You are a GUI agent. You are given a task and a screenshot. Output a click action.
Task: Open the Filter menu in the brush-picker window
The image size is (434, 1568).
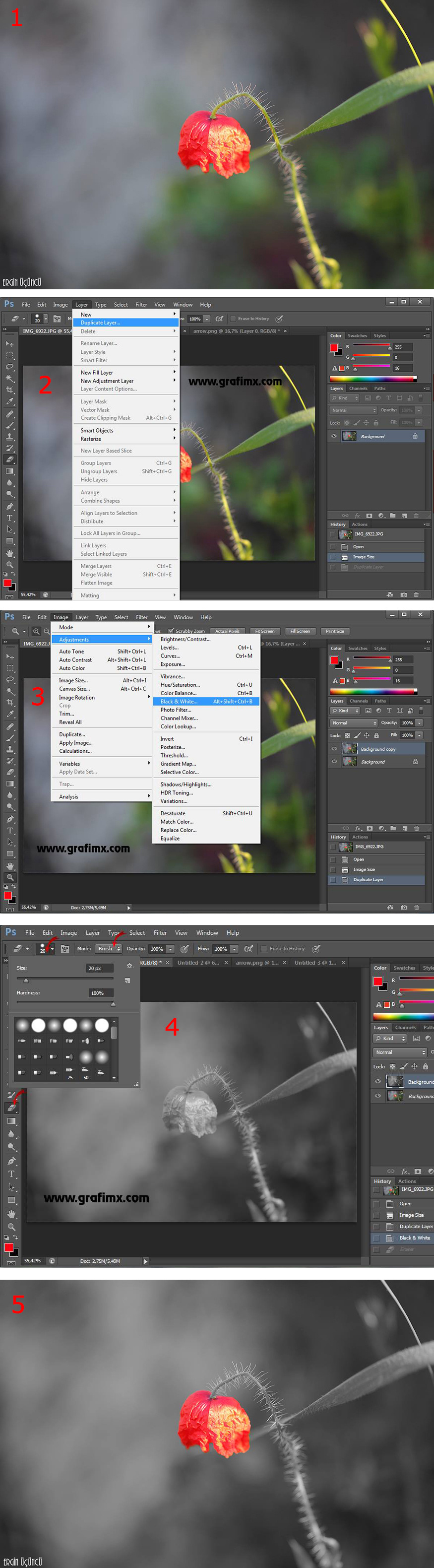(x=160, y=932)
